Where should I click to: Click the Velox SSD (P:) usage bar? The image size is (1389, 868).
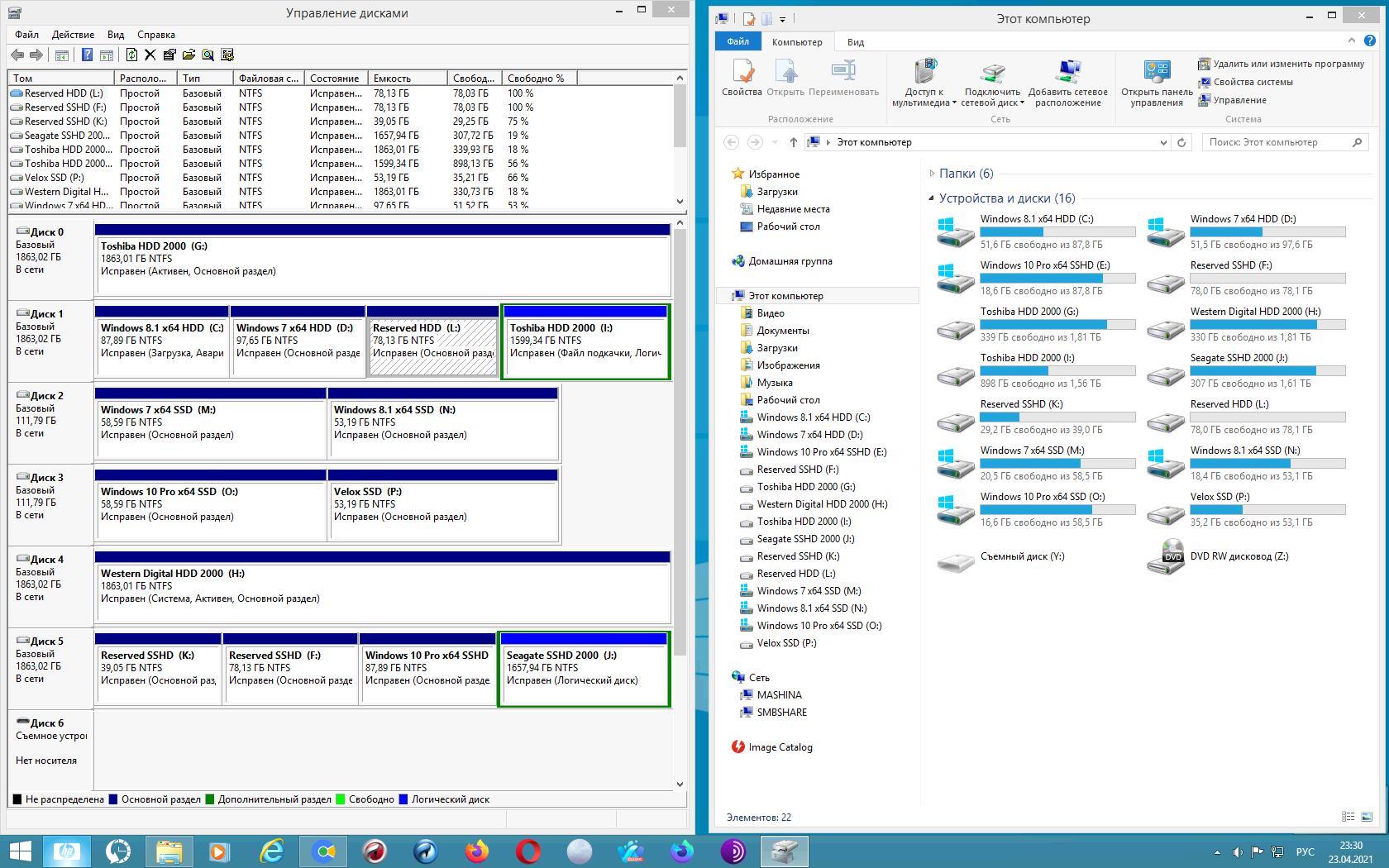1267,510
